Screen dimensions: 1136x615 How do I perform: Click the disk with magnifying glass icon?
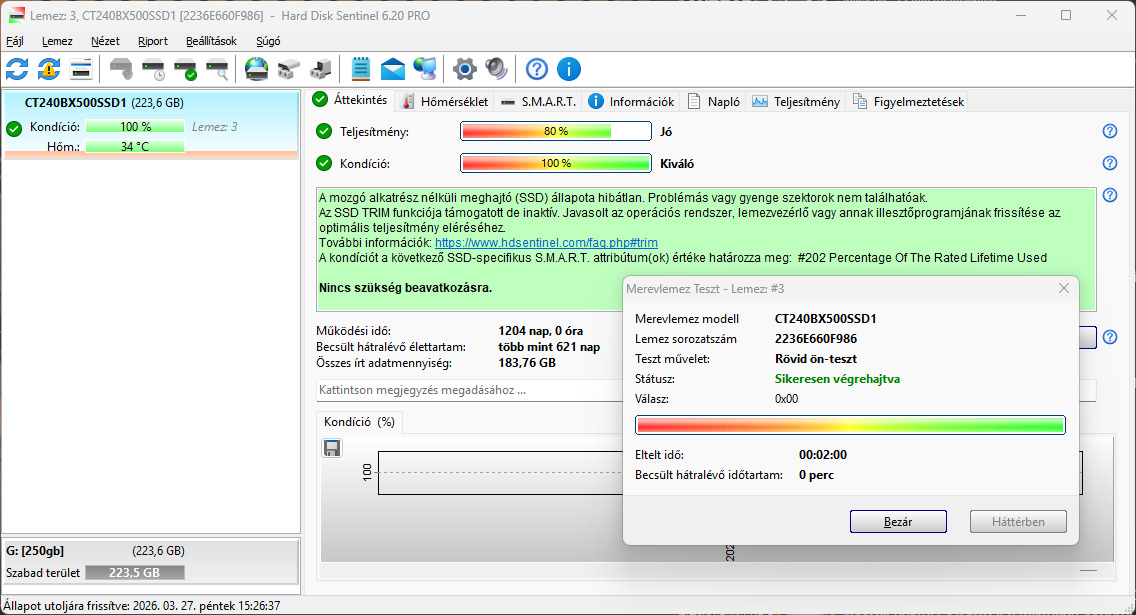[217, 70]
